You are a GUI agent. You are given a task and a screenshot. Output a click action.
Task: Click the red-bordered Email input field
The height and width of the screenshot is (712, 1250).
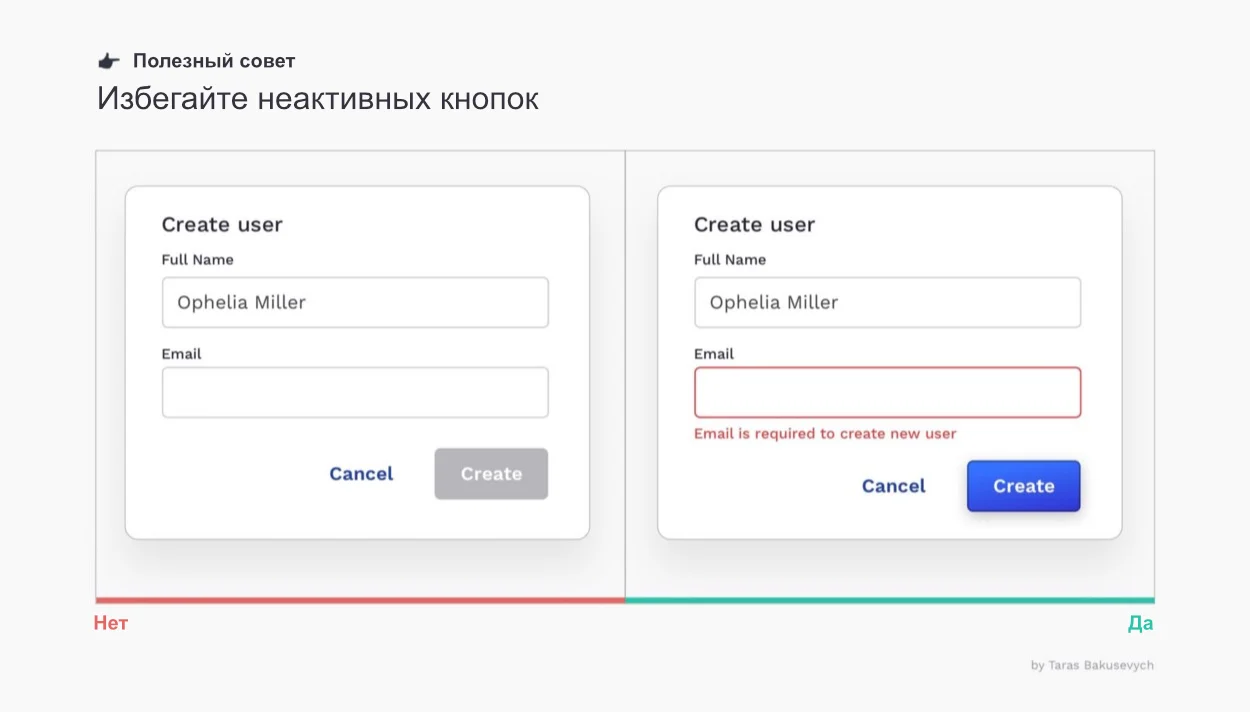click(887, 392)
